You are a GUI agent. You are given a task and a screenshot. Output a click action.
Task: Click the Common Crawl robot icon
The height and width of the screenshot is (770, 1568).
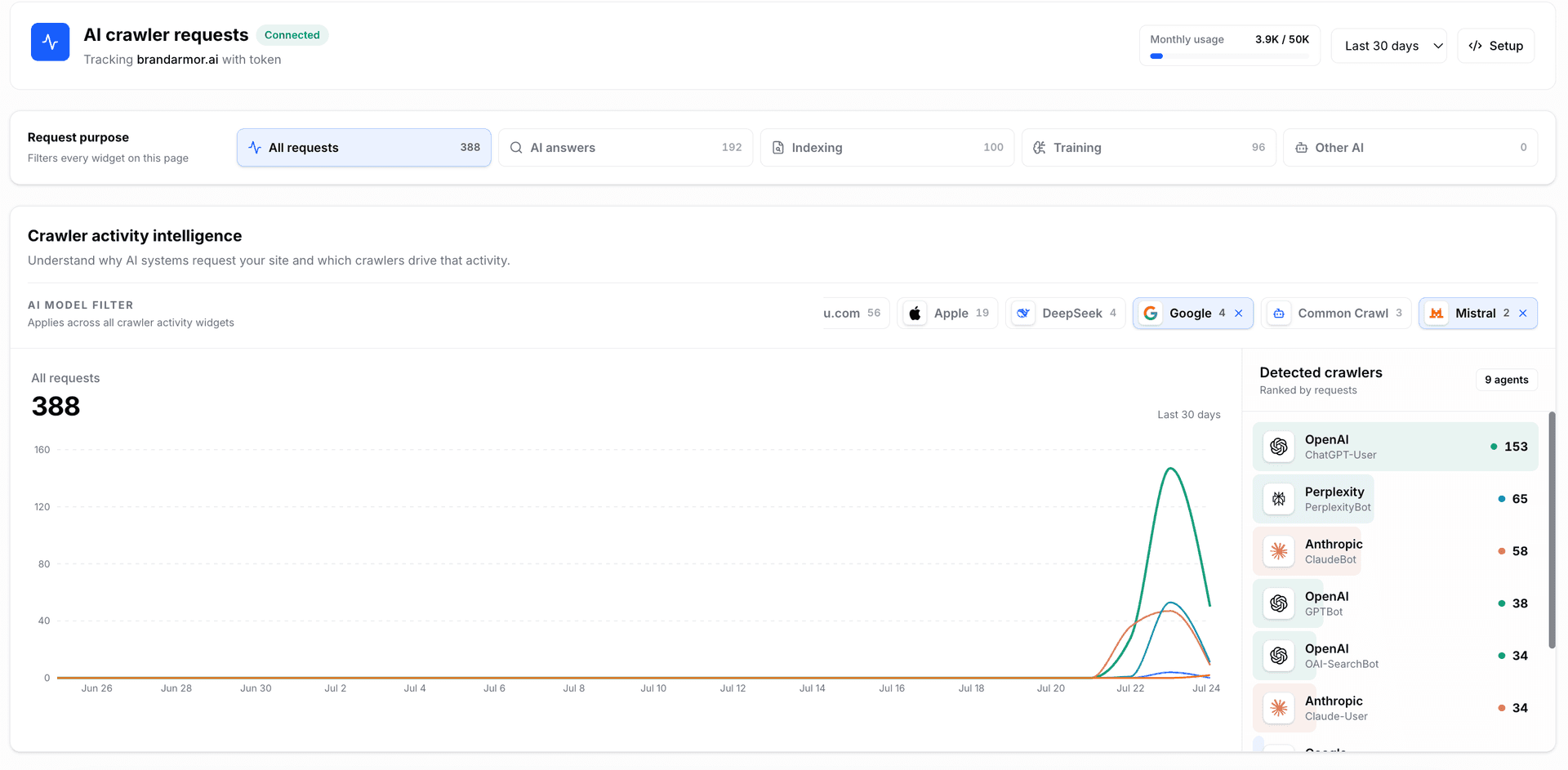point(1279,314)
